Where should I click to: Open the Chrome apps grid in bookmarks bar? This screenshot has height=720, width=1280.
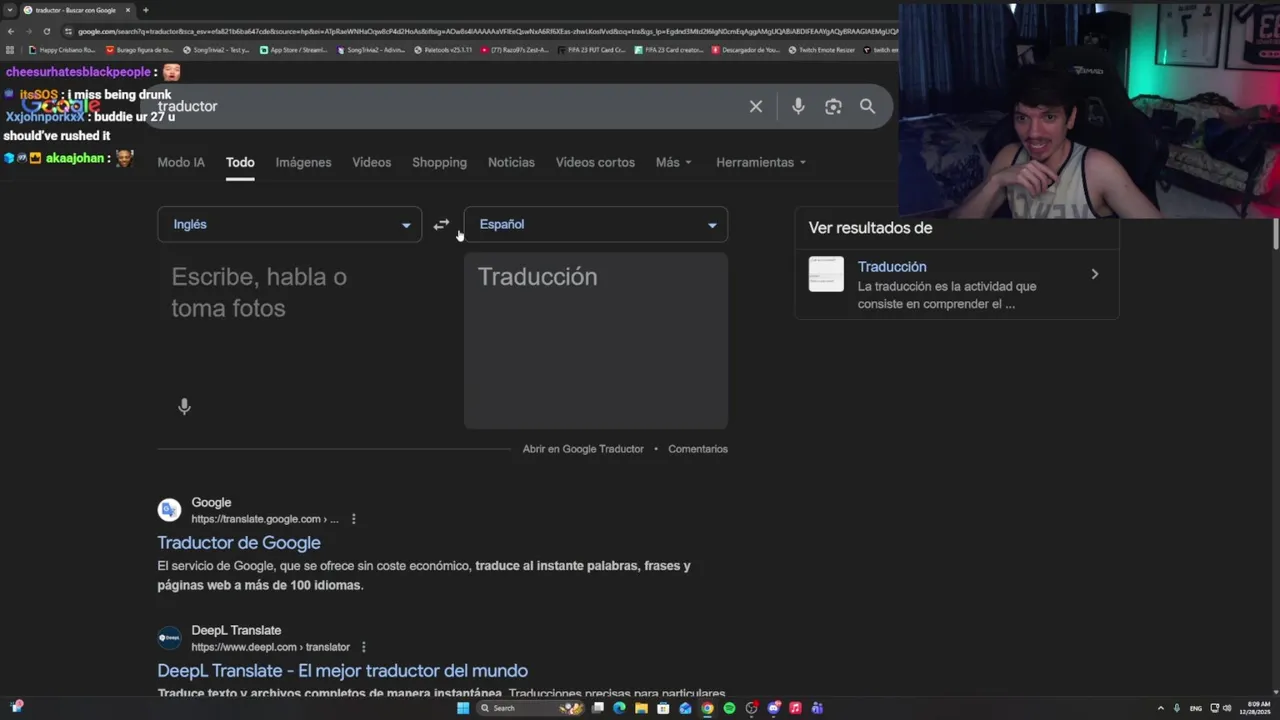point(10,49)
